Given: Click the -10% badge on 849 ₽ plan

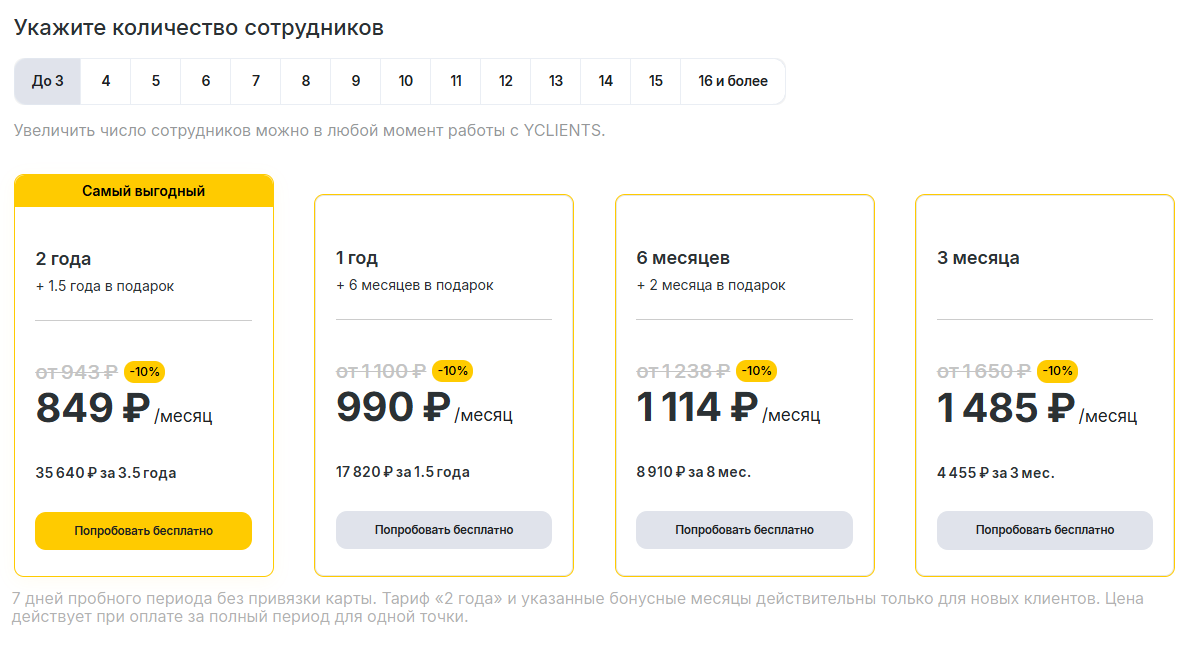Looking at the screenshot, I should click(145, 372).
